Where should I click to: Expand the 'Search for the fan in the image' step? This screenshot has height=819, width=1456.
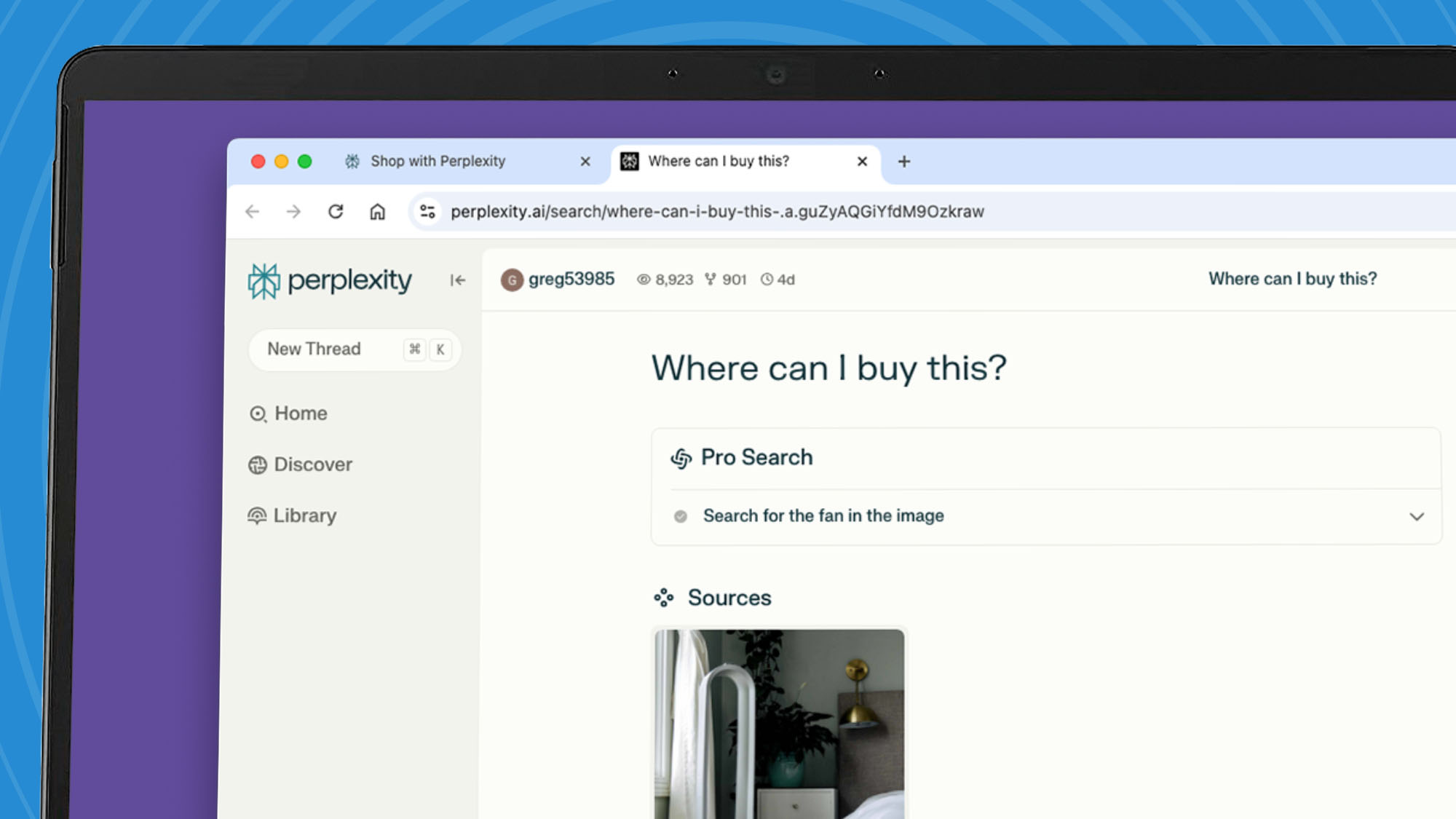coord(1417,516)
